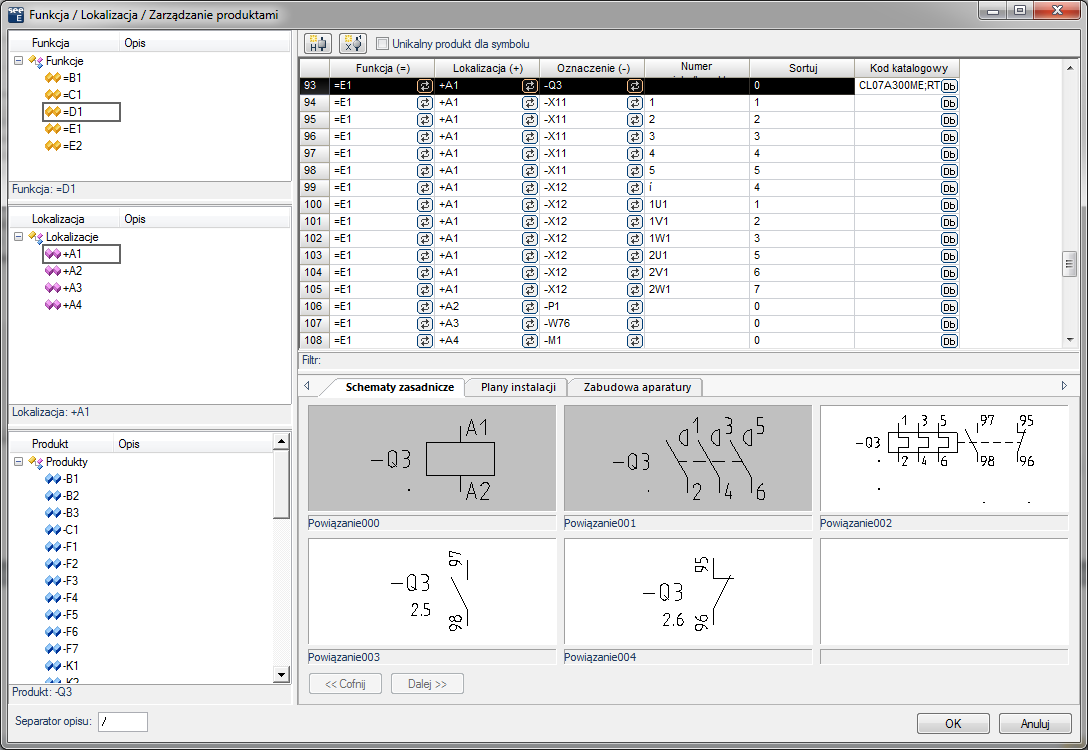The height and width of the screenshot is (750, 1088).
Task: Select function =E2 in the tree
Action: click(x=72, y=146)
